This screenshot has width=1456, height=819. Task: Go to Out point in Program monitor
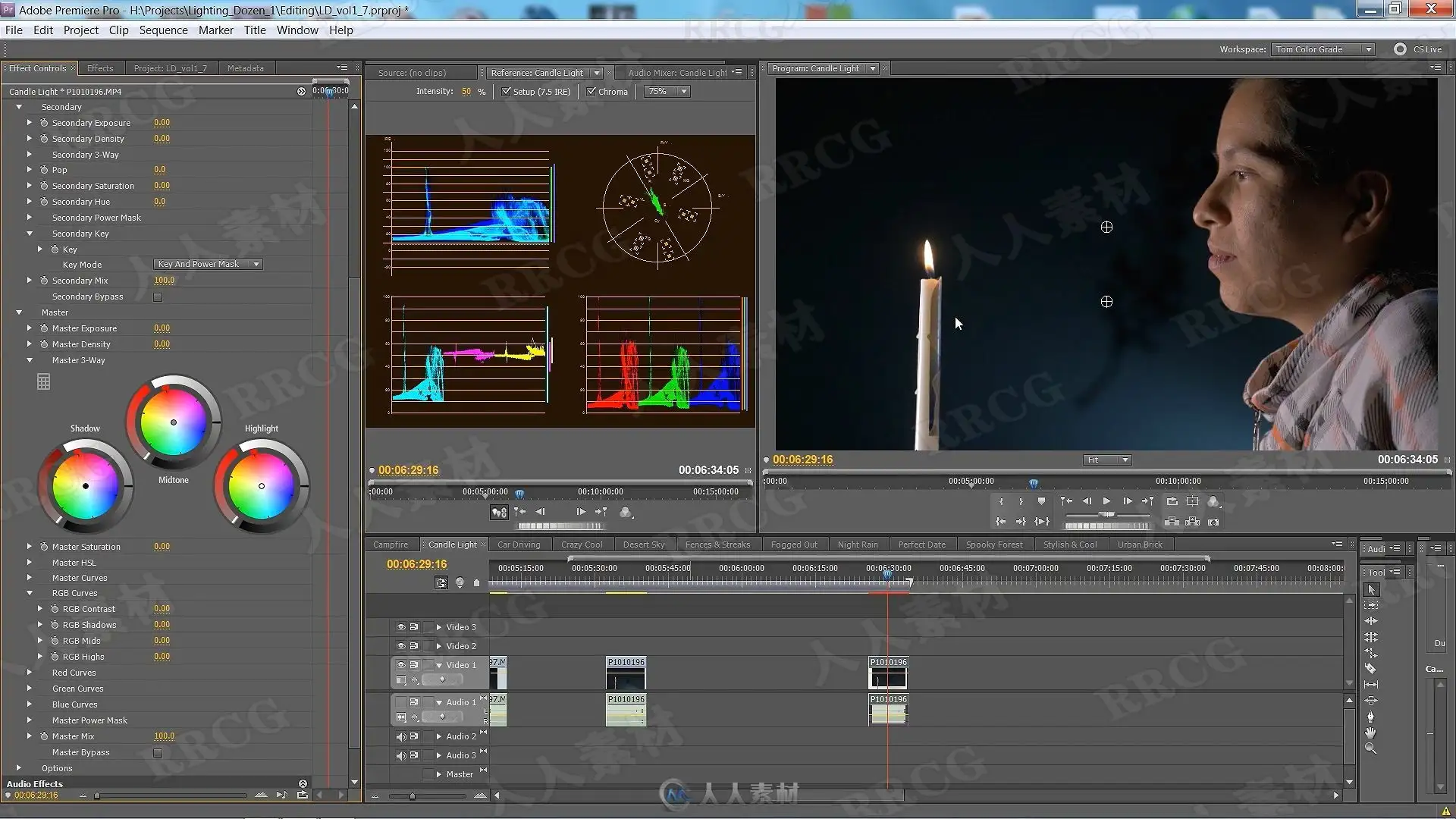tap(1021, 522)
